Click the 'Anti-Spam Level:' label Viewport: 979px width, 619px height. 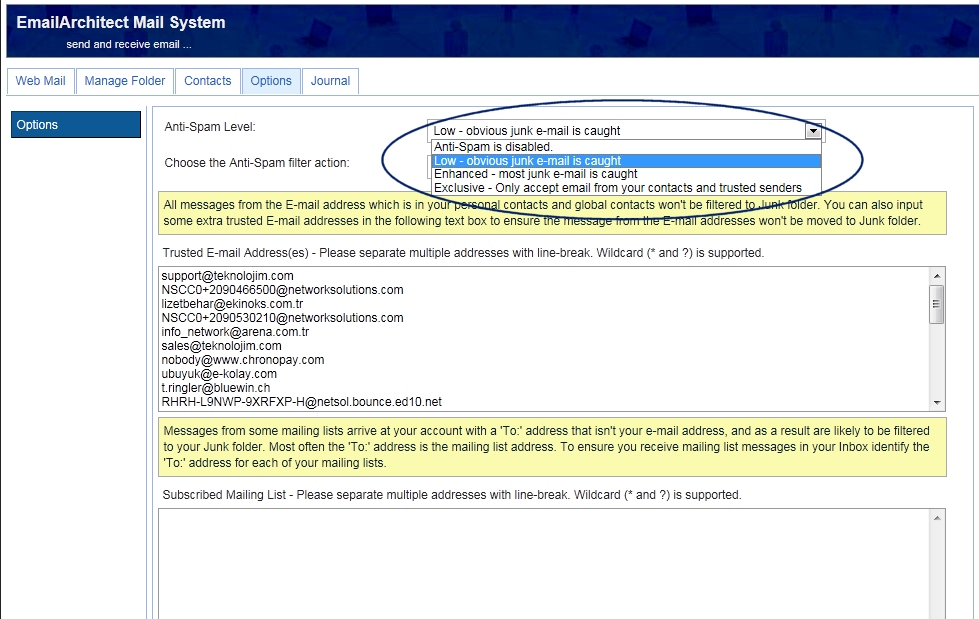pyautogui.click(x=210, y=127)
